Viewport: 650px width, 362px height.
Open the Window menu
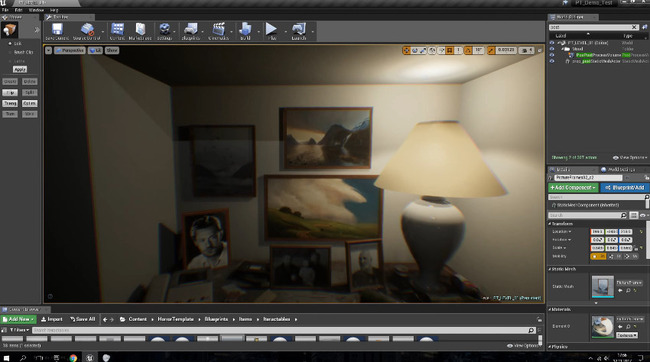(x=36, y=10)
